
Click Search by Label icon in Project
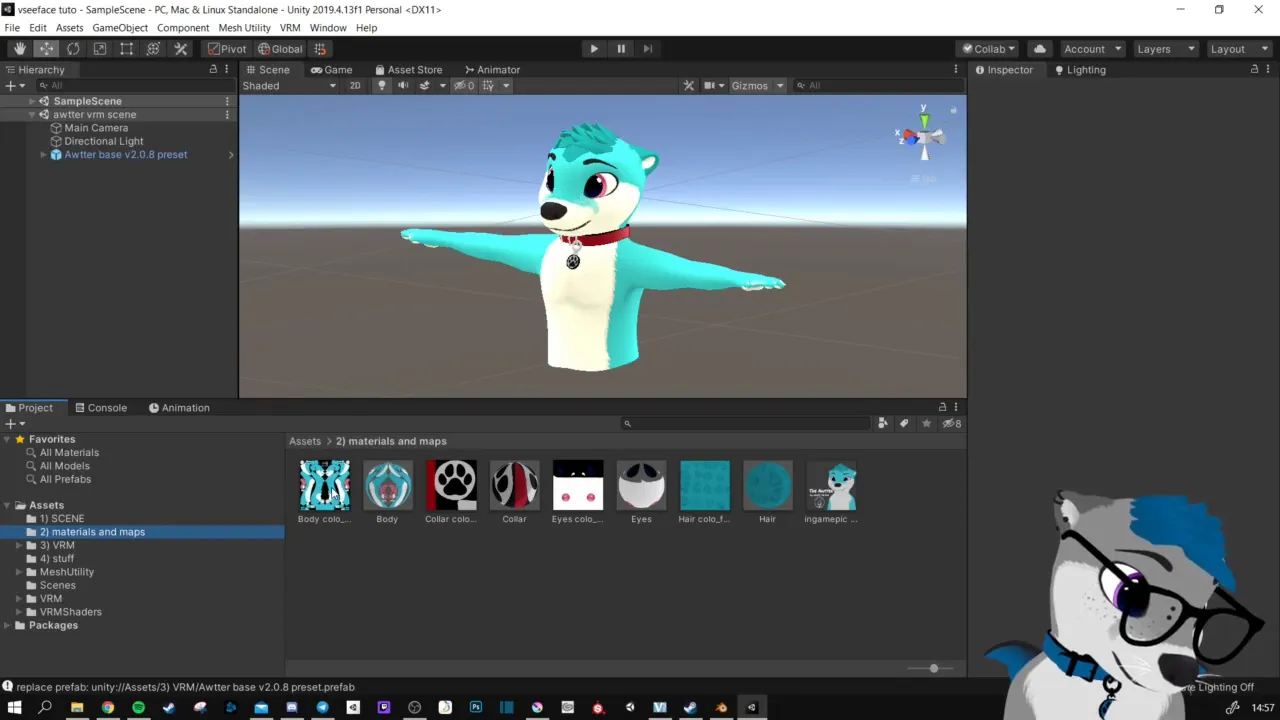[x=904, y=424]
